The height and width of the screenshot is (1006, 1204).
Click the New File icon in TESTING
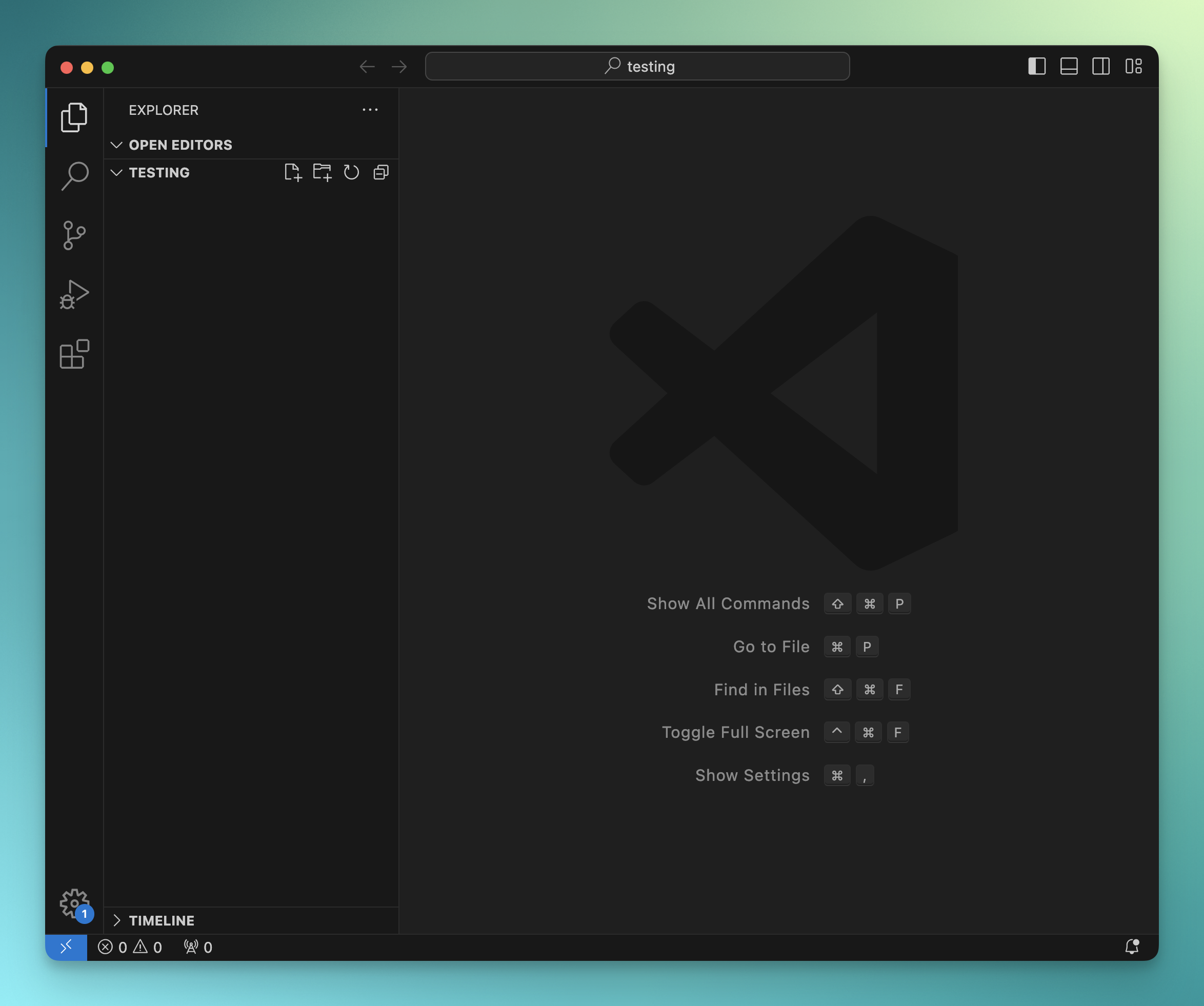(292, 173)
